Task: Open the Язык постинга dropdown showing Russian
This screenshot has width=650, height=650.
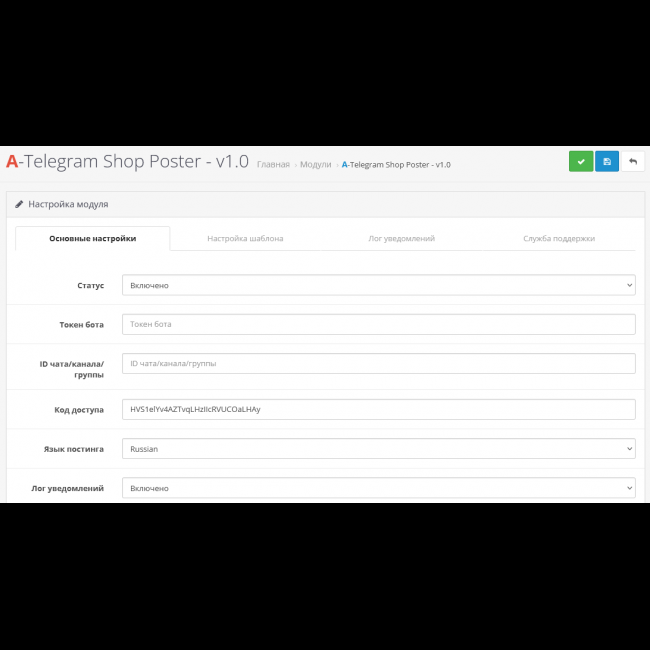Action: 378,449
